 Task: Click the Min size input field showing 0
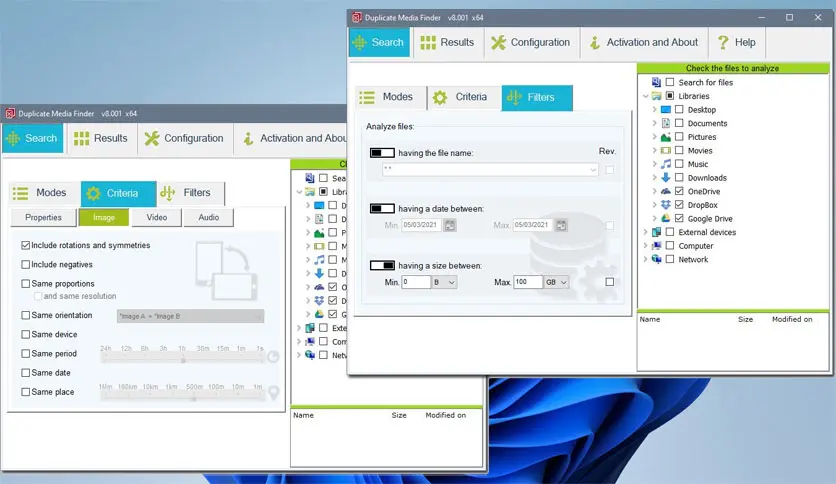tap(416, 282)
